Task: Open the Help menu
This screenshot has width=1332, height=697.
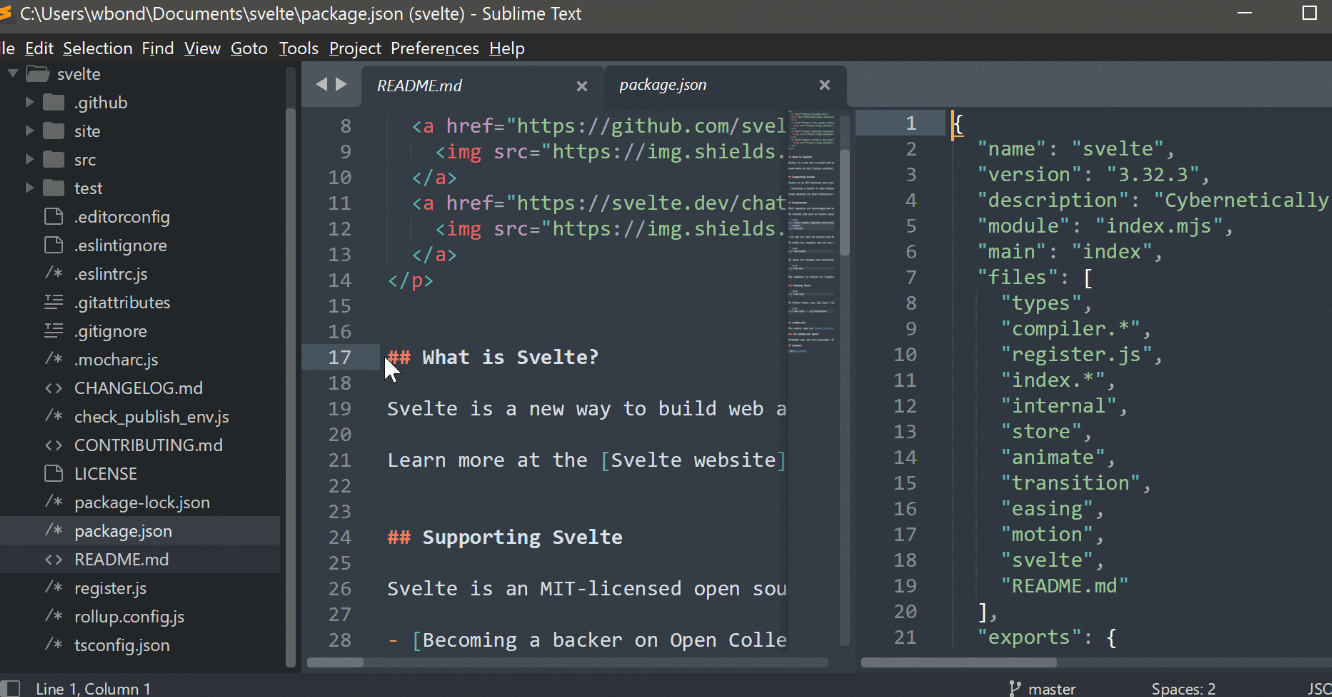Action: pyautogui.click(x=507, y=48)
